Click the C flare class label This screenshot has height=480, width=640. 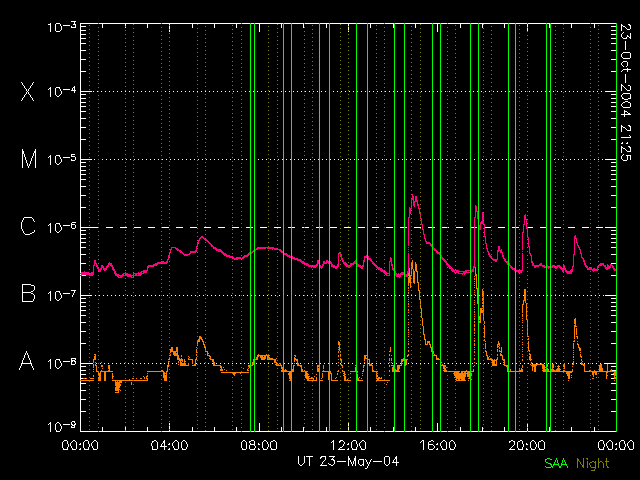[x=28, y=226]
